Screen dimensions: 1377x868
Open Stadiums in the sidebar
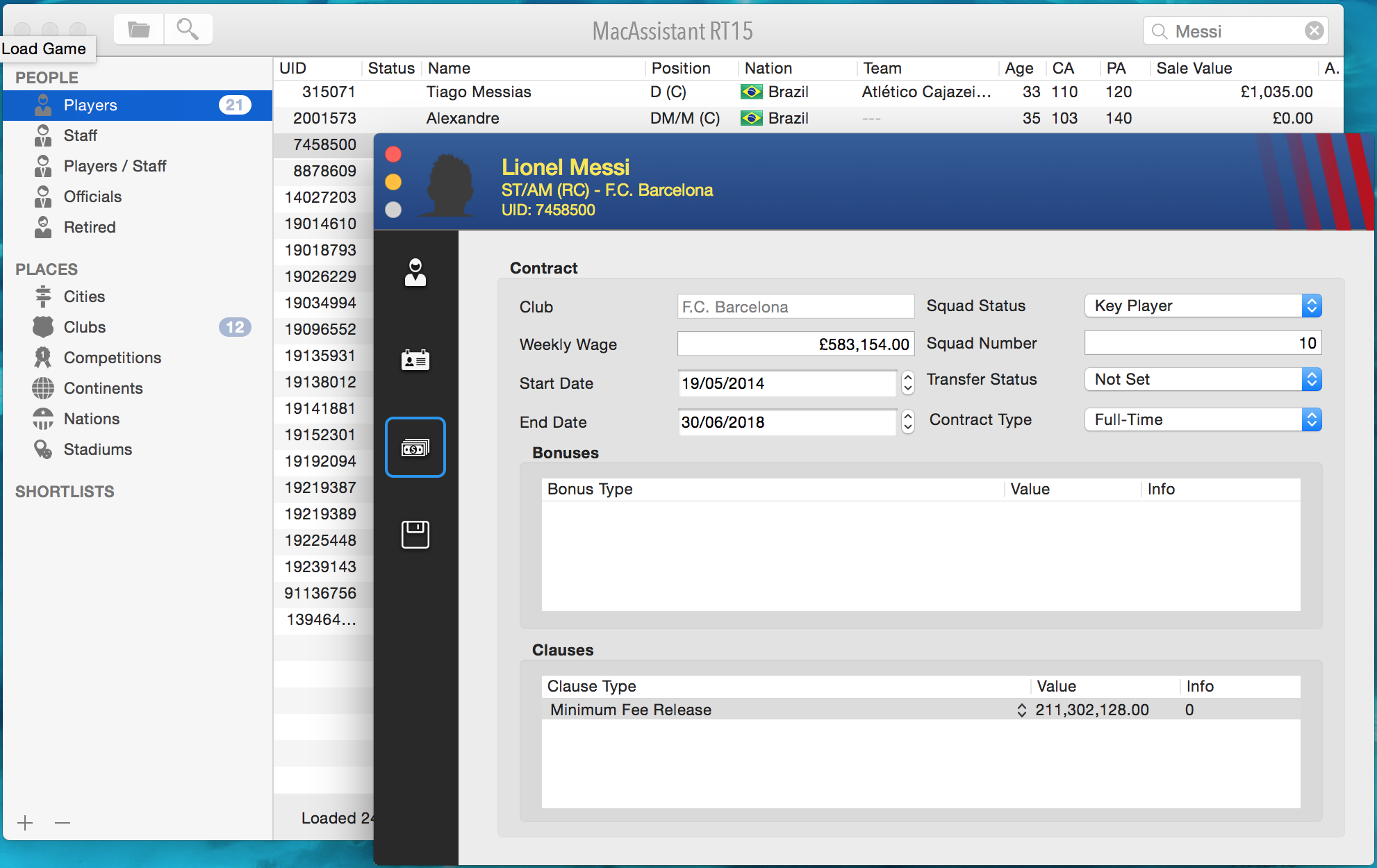(x=138, y=449)
